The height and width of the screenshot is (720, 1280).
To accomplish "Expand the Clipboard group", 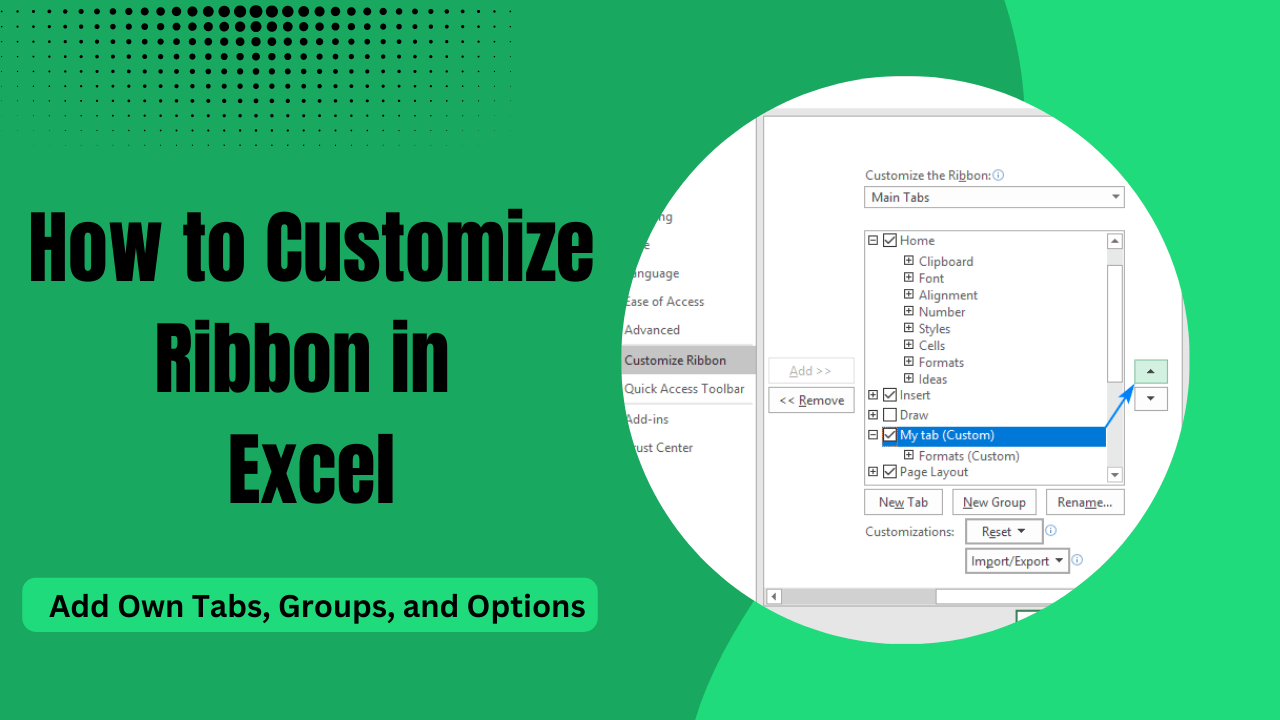I will point(909,261).
